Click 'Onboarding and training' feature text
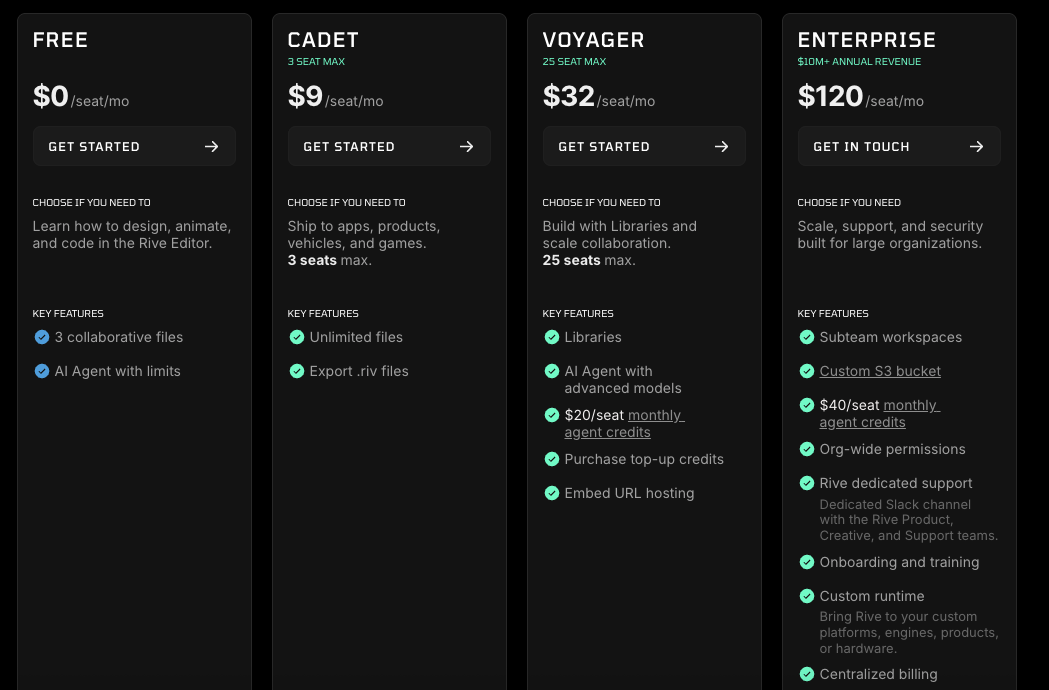The image size is (1049, 690). tap(899, 562)
